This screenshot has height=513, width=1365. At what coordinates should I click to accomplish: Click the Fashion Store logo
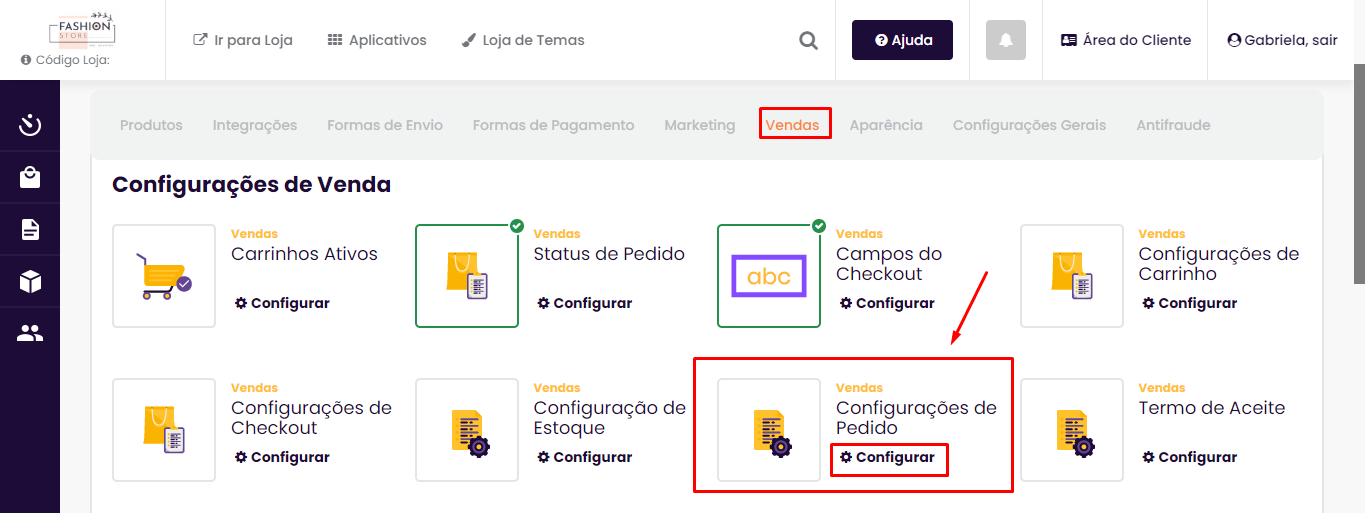pyautogui.click(x=82, y=30)
